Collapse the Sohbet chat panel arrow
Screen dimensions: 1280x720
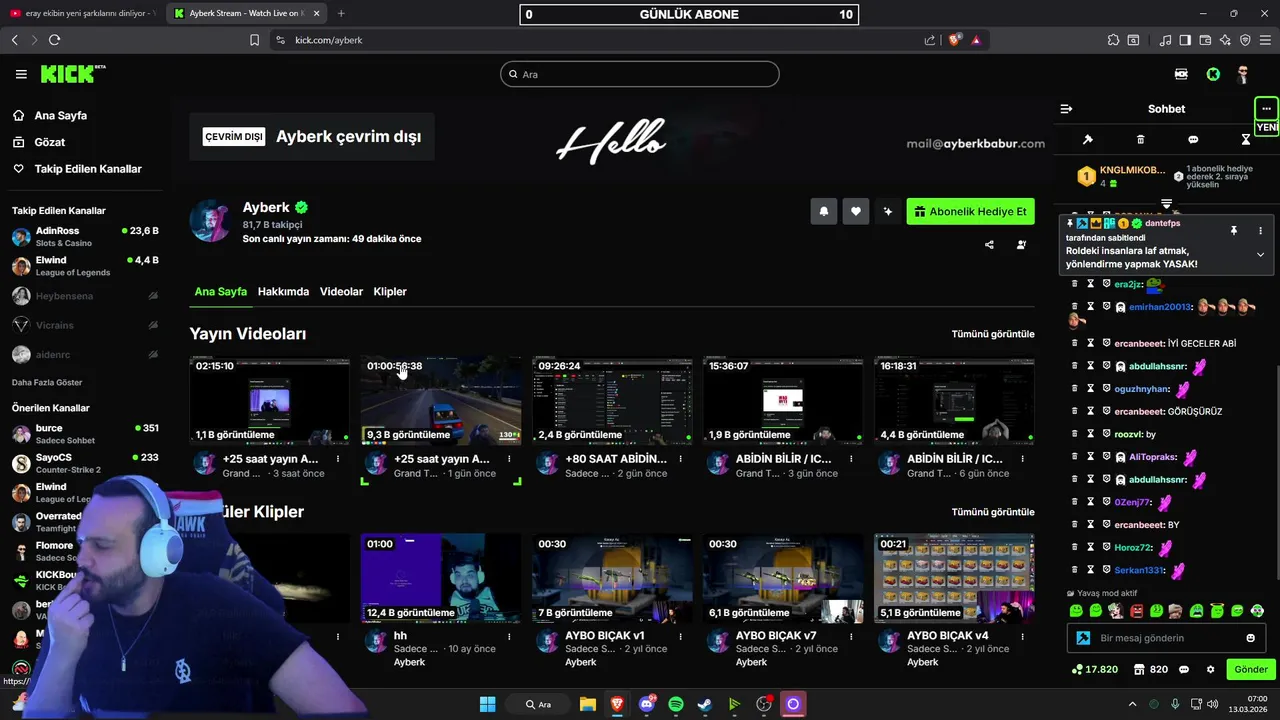(x=1066, y=109)
